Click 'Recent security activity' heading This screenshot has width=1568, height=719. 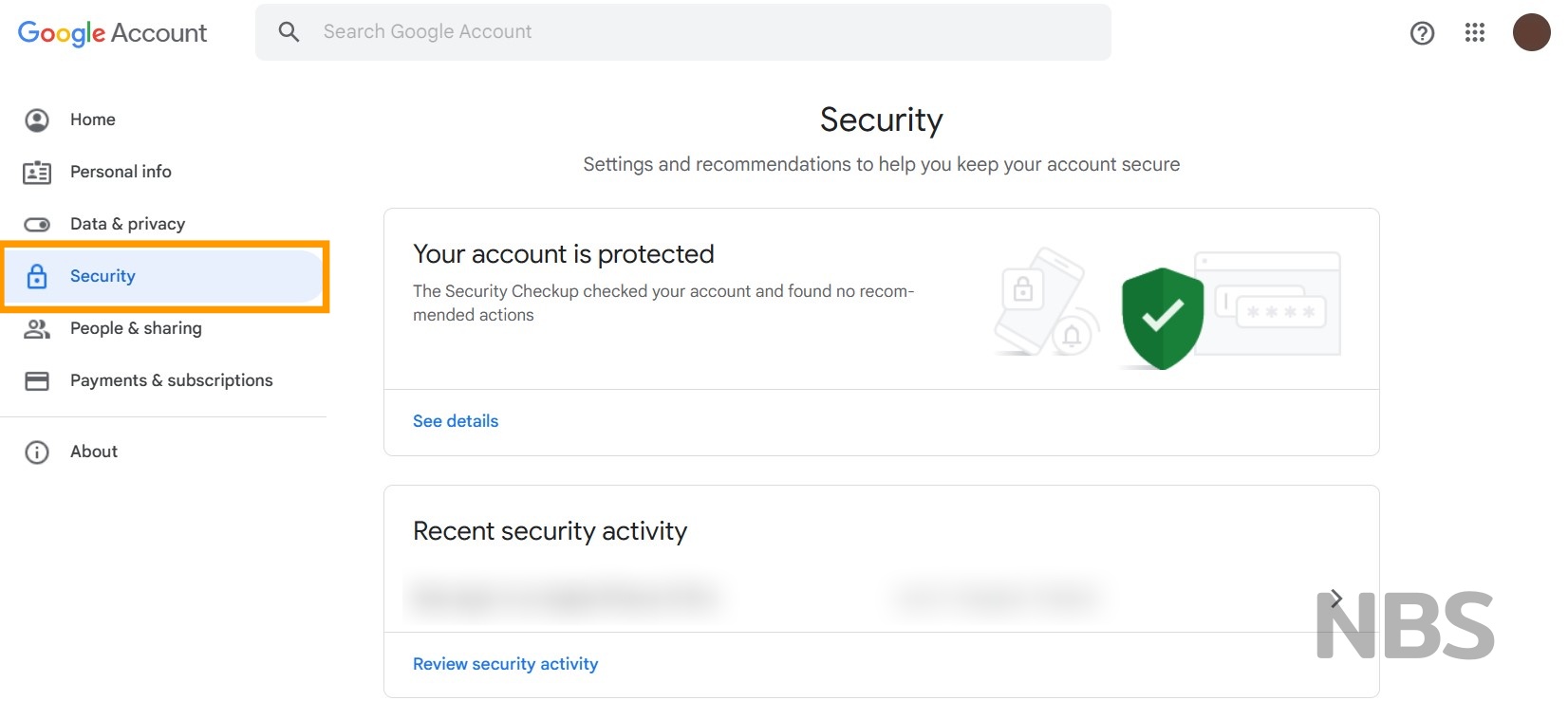click(551, 531)
